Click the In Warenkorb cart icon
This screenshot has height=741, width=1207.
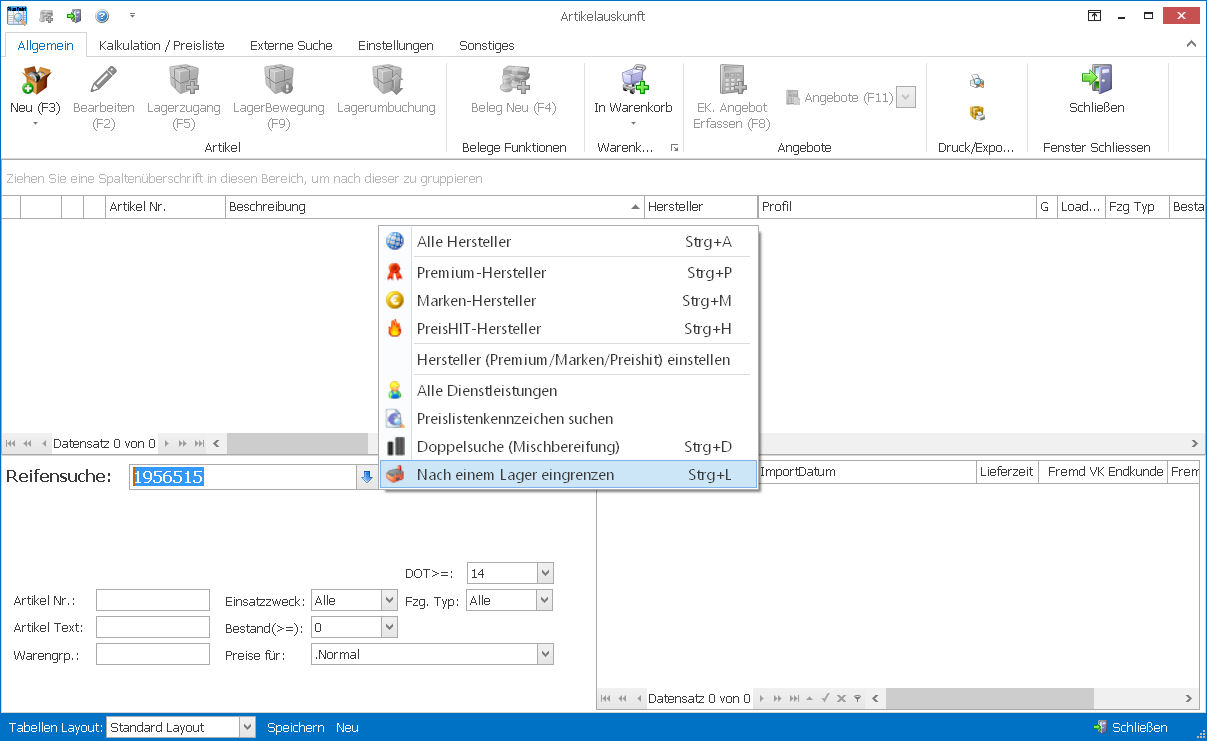click(633, 80)
